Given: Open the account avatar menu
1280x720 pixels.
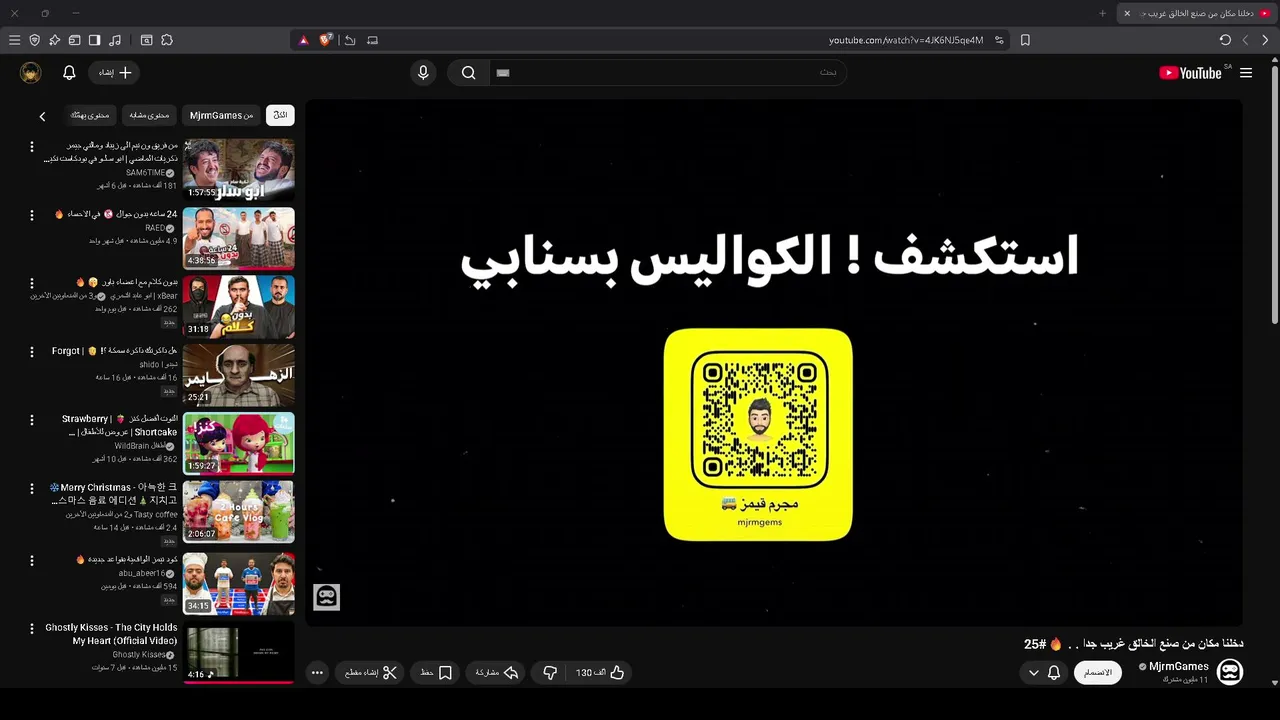Looking at the screenshot, I should pos(30,73).
